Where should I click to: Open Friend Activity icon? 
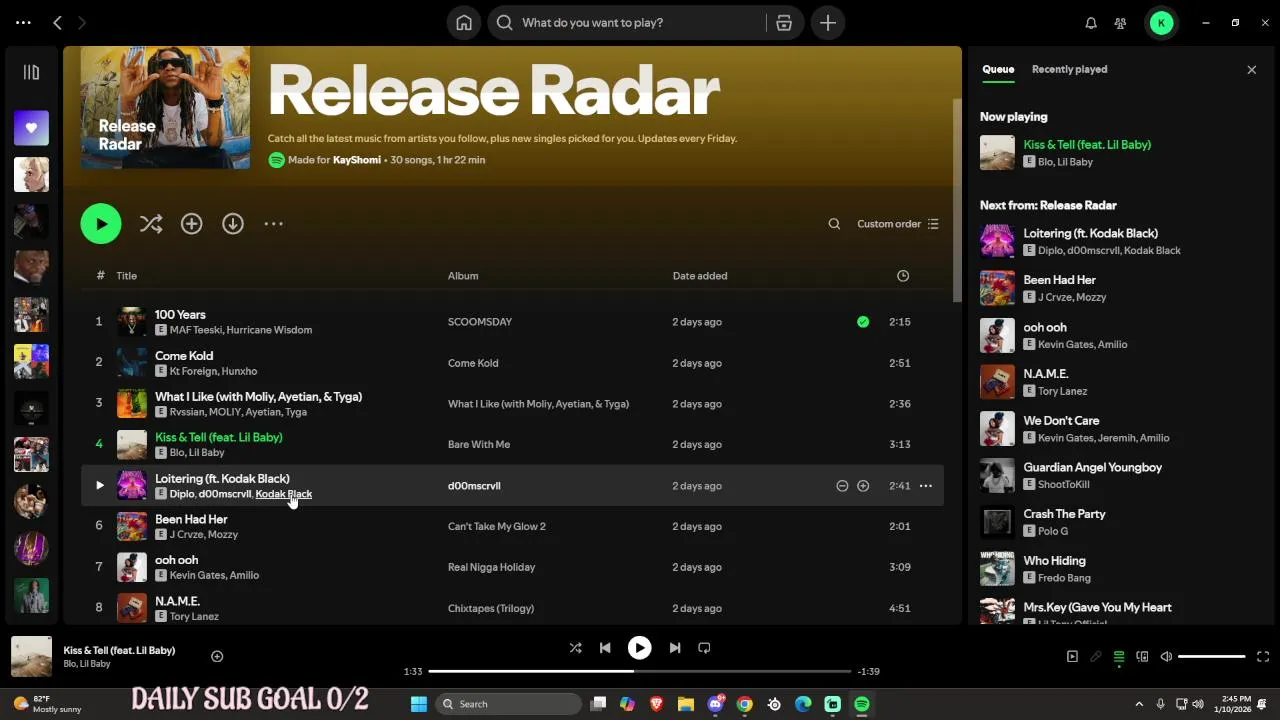[1120, 23]
